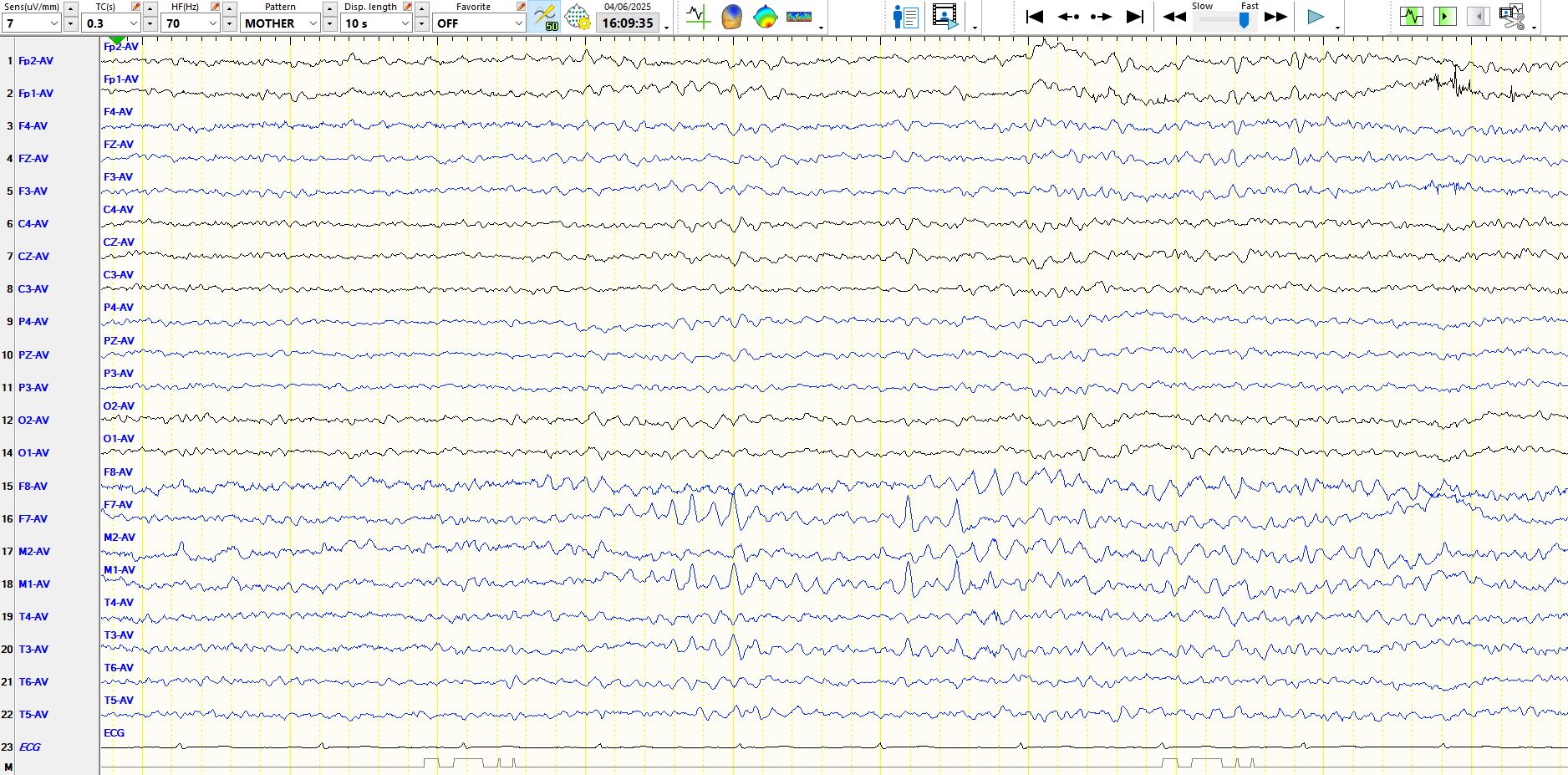Viewport: 1568px width, 775px height.
Task: Select the Fp2-AV channel label in list
Action: coord(36,61)
